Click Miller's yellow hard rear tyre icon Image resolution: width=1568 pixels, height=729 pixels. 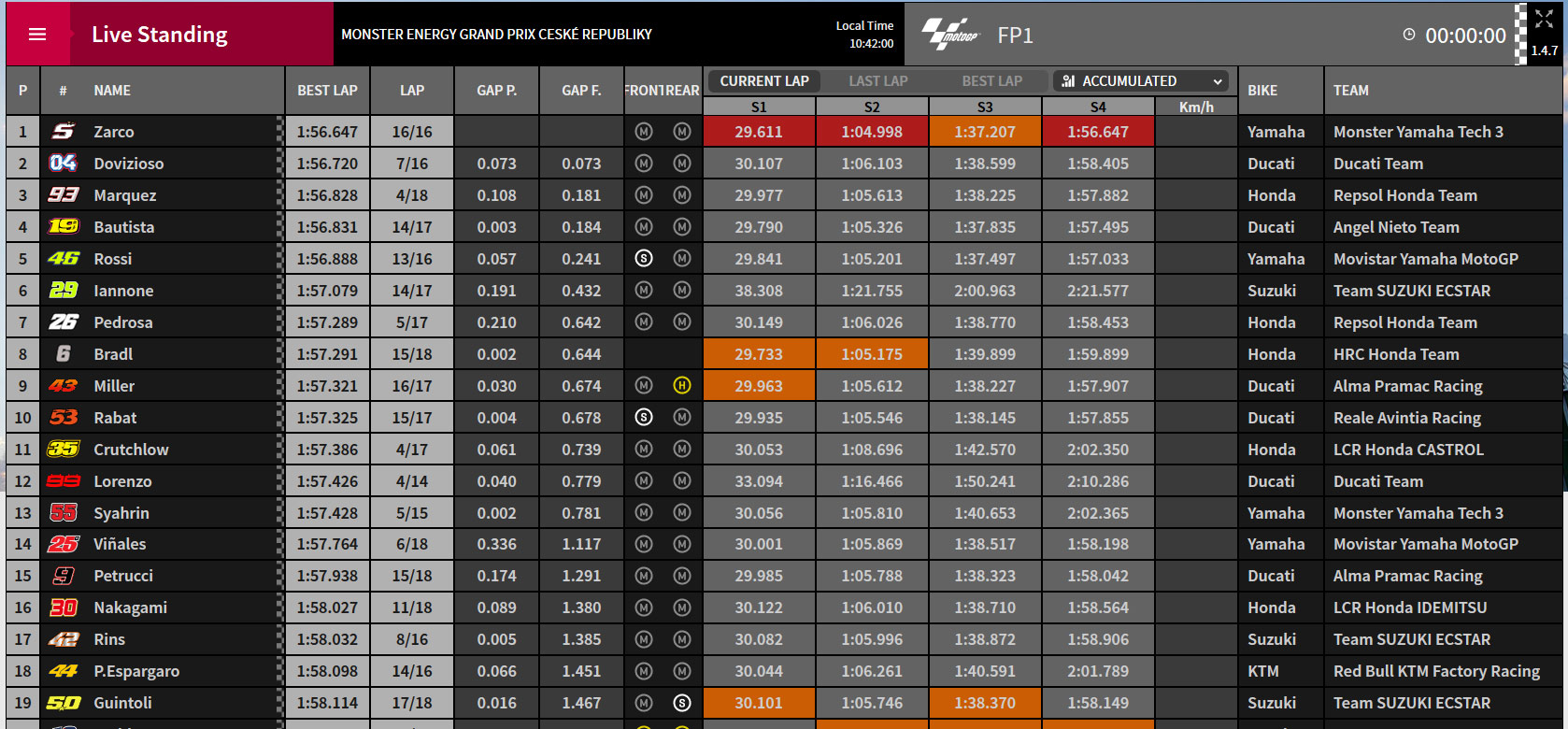click(x=682, y=386)
